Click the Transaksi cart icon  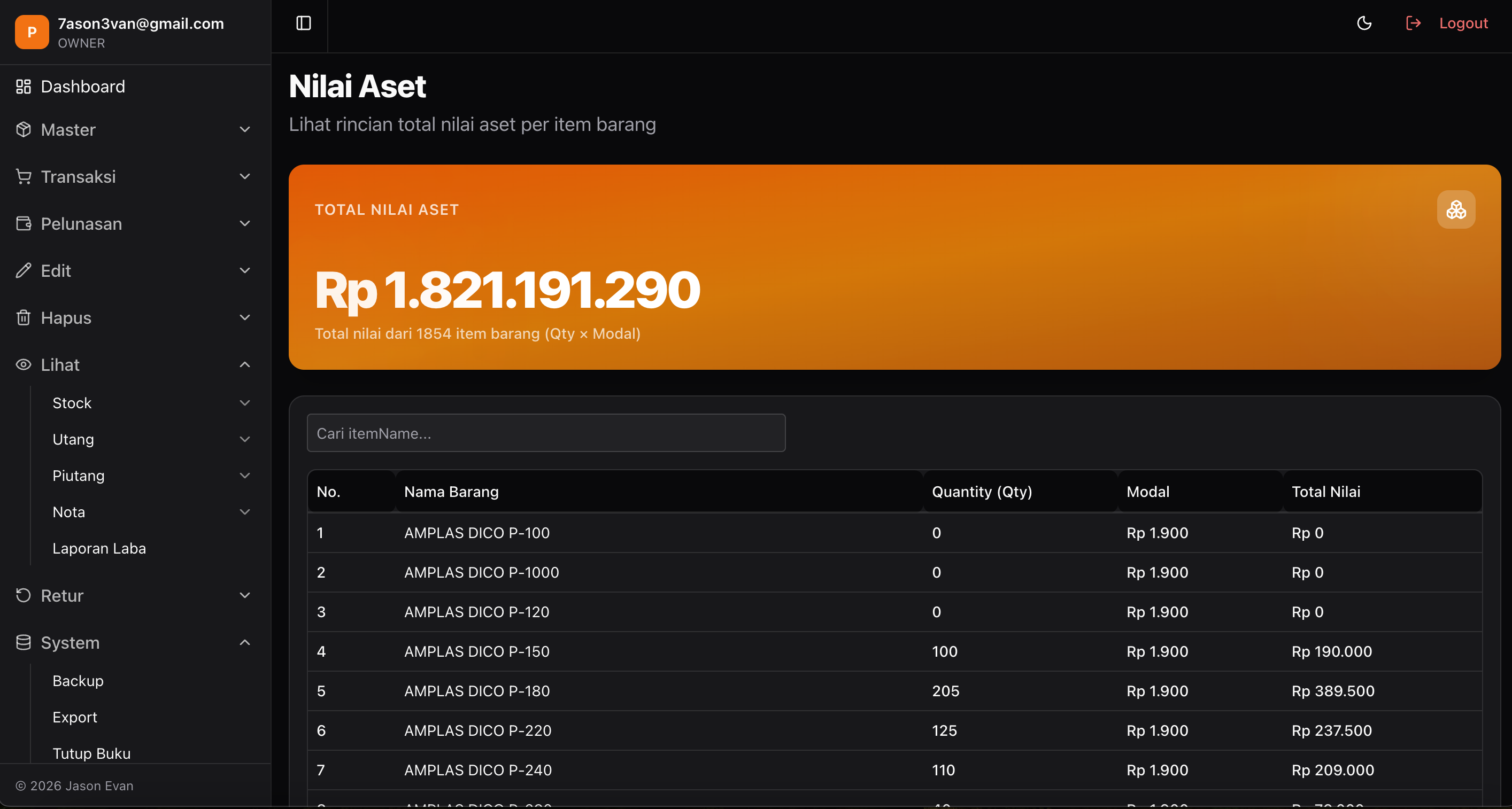point(24,176)
